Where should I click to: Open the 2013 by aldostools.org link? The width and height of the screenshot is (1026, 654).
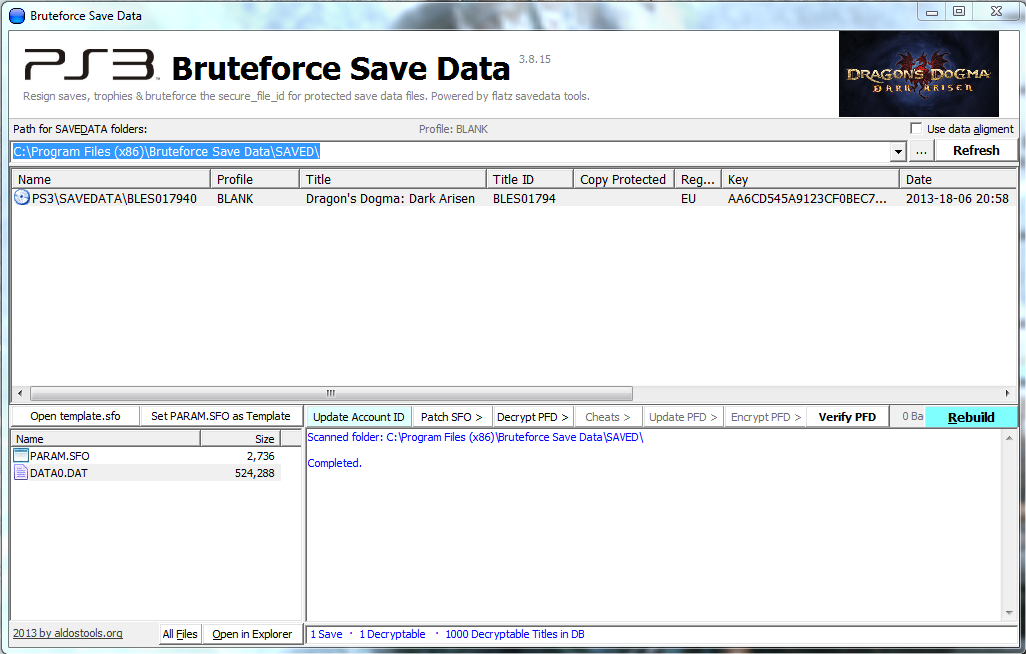(x=67, y=633)
